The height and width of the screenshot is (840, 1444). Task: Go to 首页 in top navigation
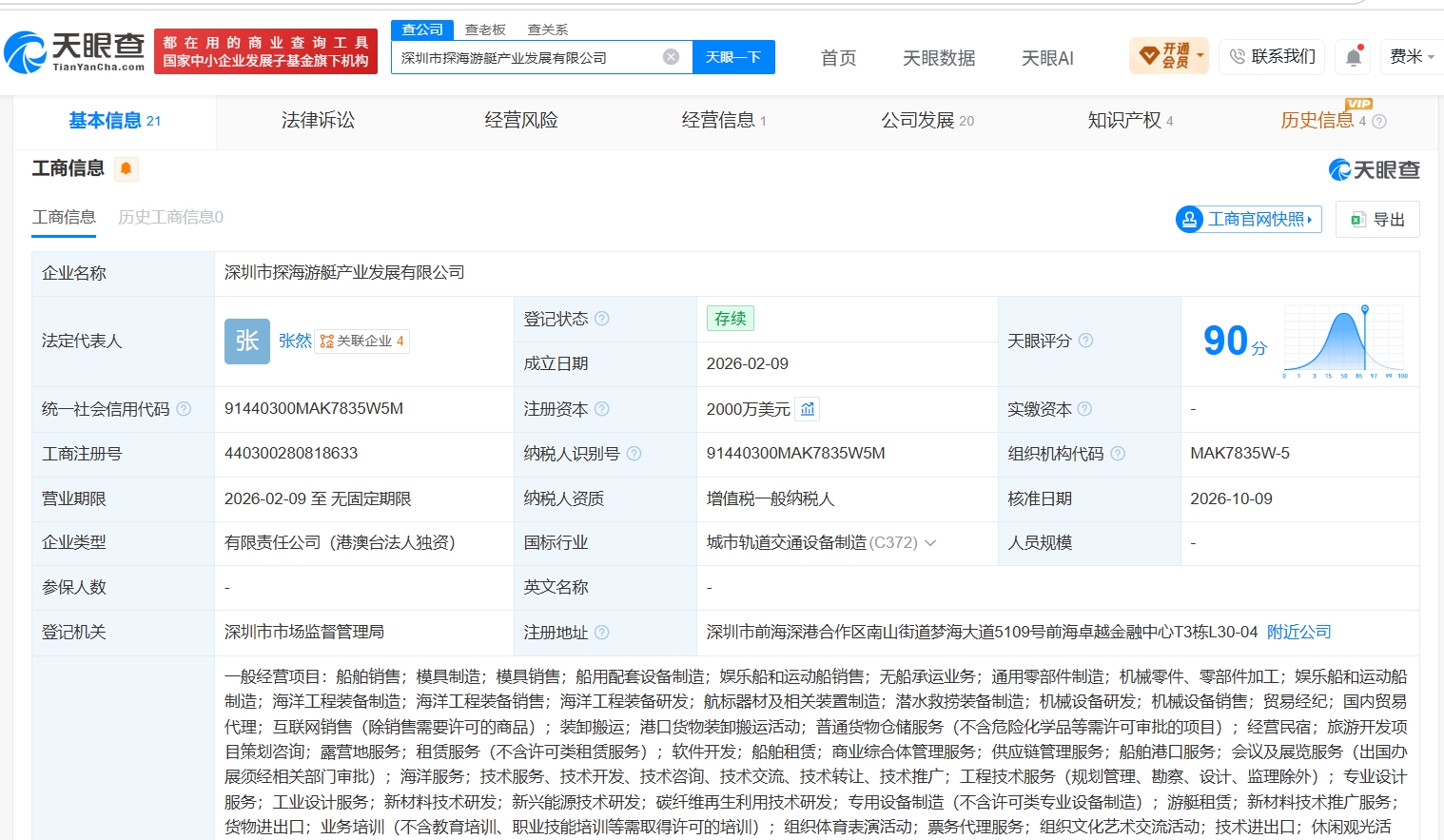[839, 58]
